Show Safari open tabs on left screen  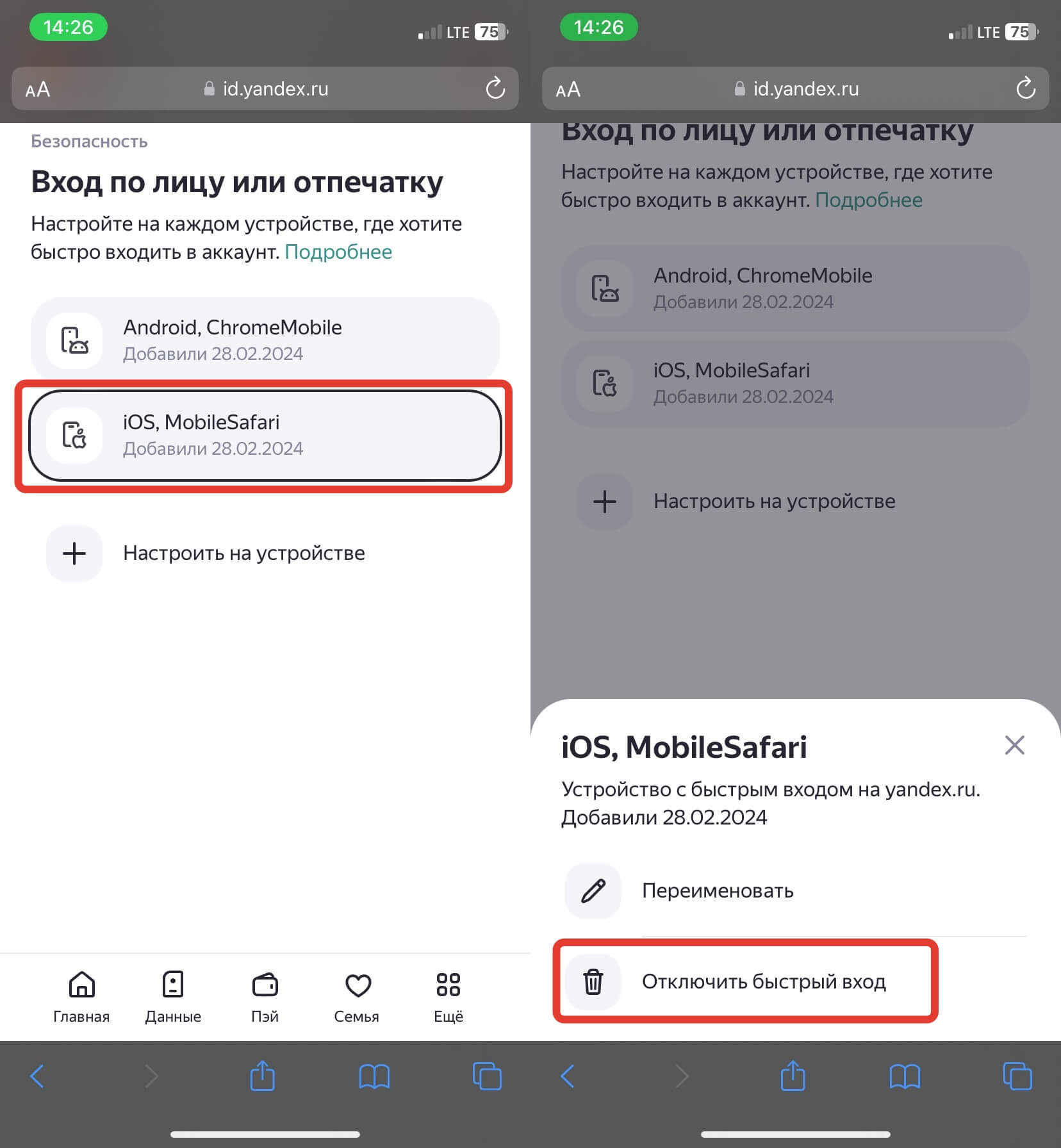click(x=487, y=1076)
